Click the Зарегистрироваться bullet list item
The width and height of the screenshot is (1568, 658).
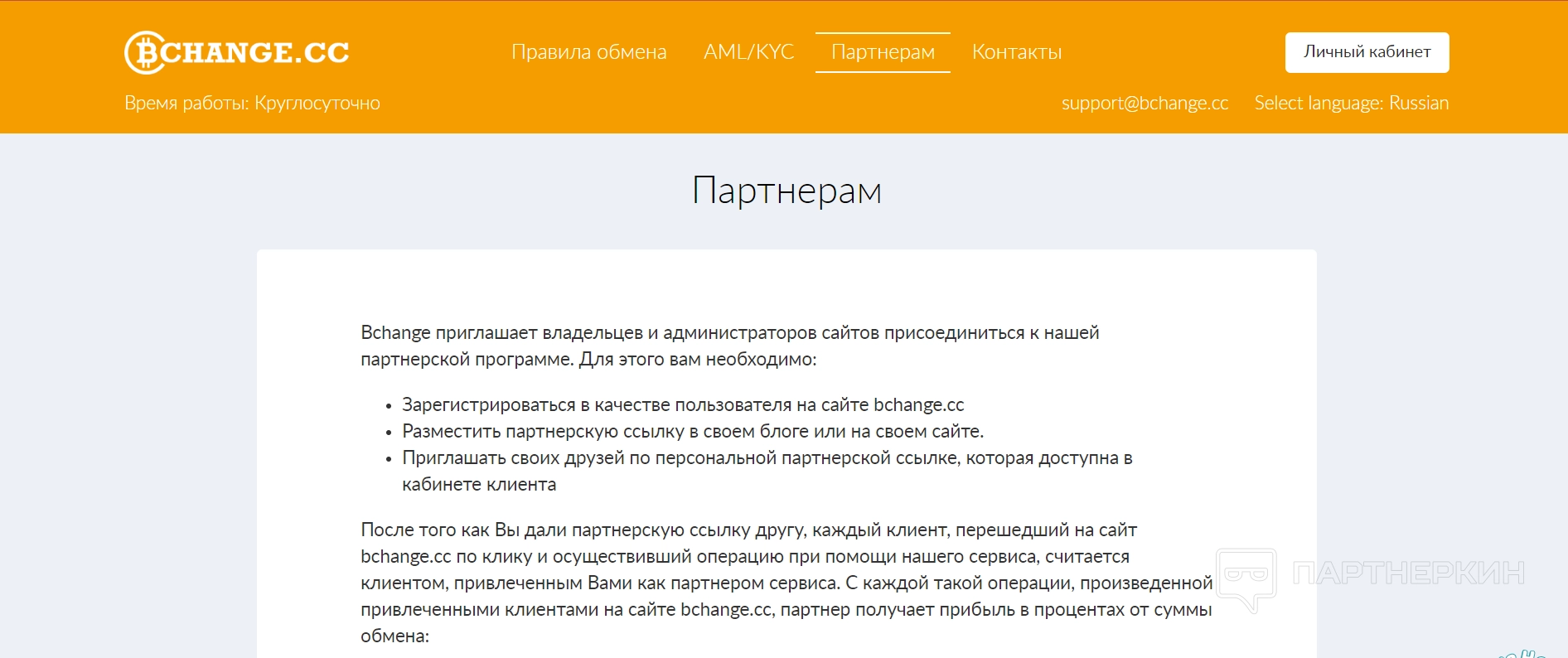pos(683,404)
